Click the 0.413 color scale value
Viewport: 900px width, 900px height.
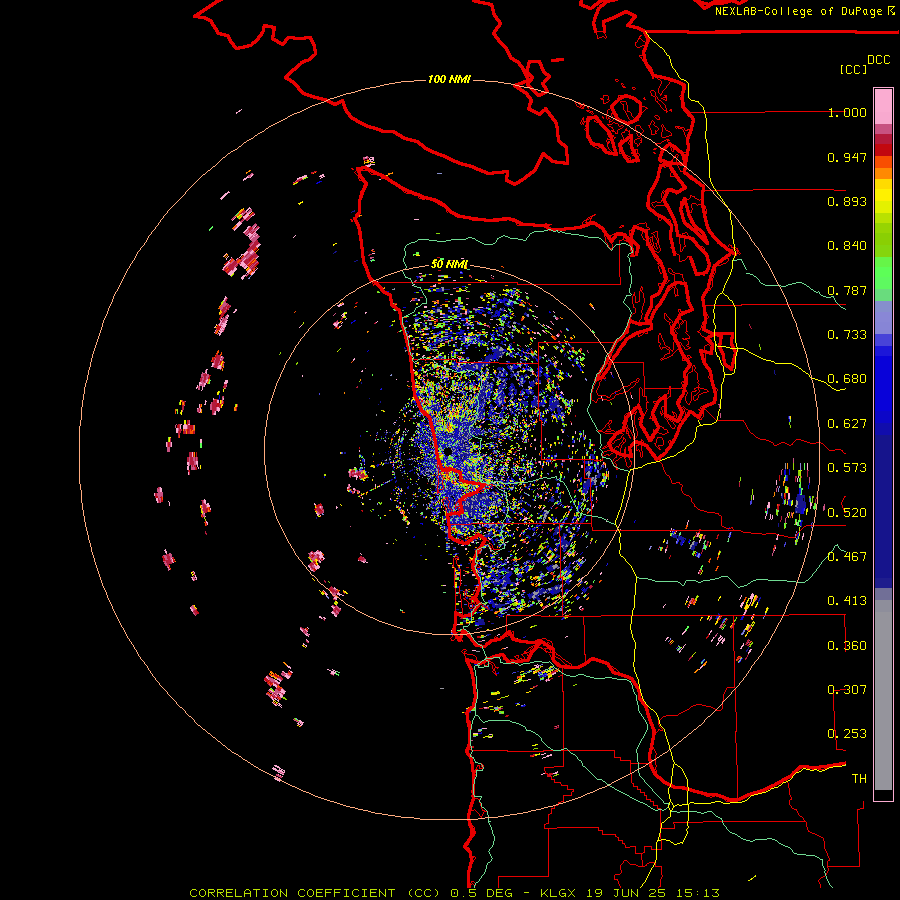coord(847,601)
